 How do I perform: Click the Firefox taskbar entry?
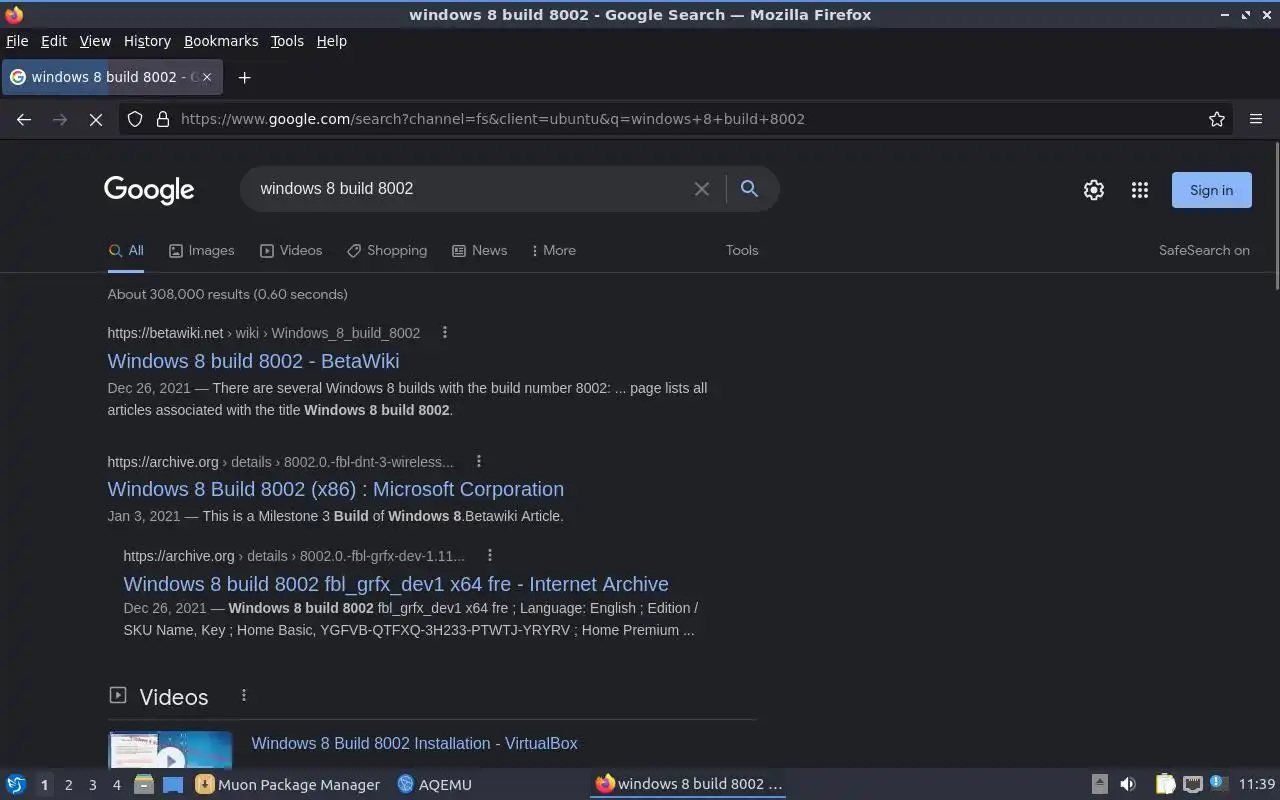[689, 784]
